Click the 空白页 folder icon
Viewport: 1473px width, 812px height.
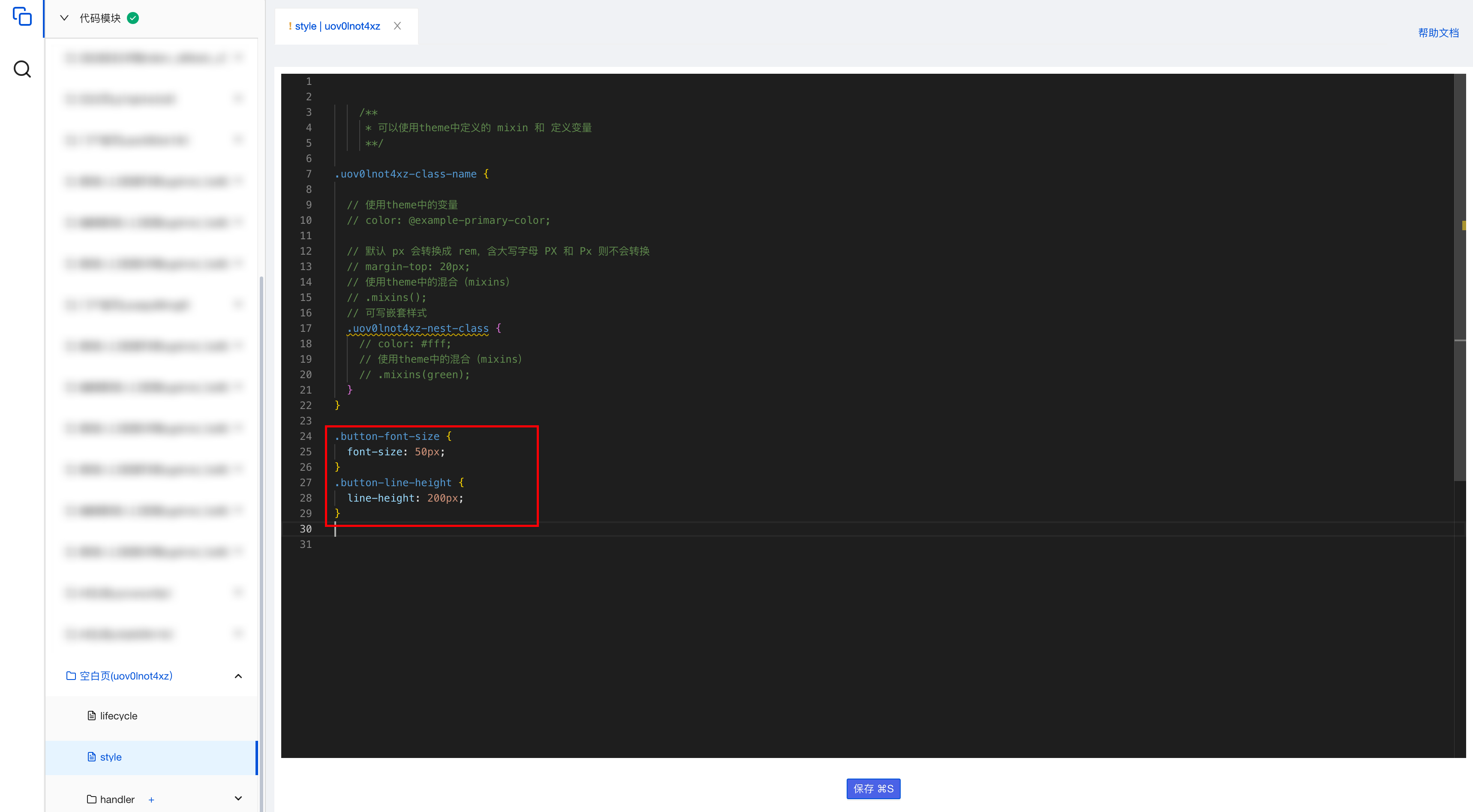pyautogui.click(x=71, y=676)
